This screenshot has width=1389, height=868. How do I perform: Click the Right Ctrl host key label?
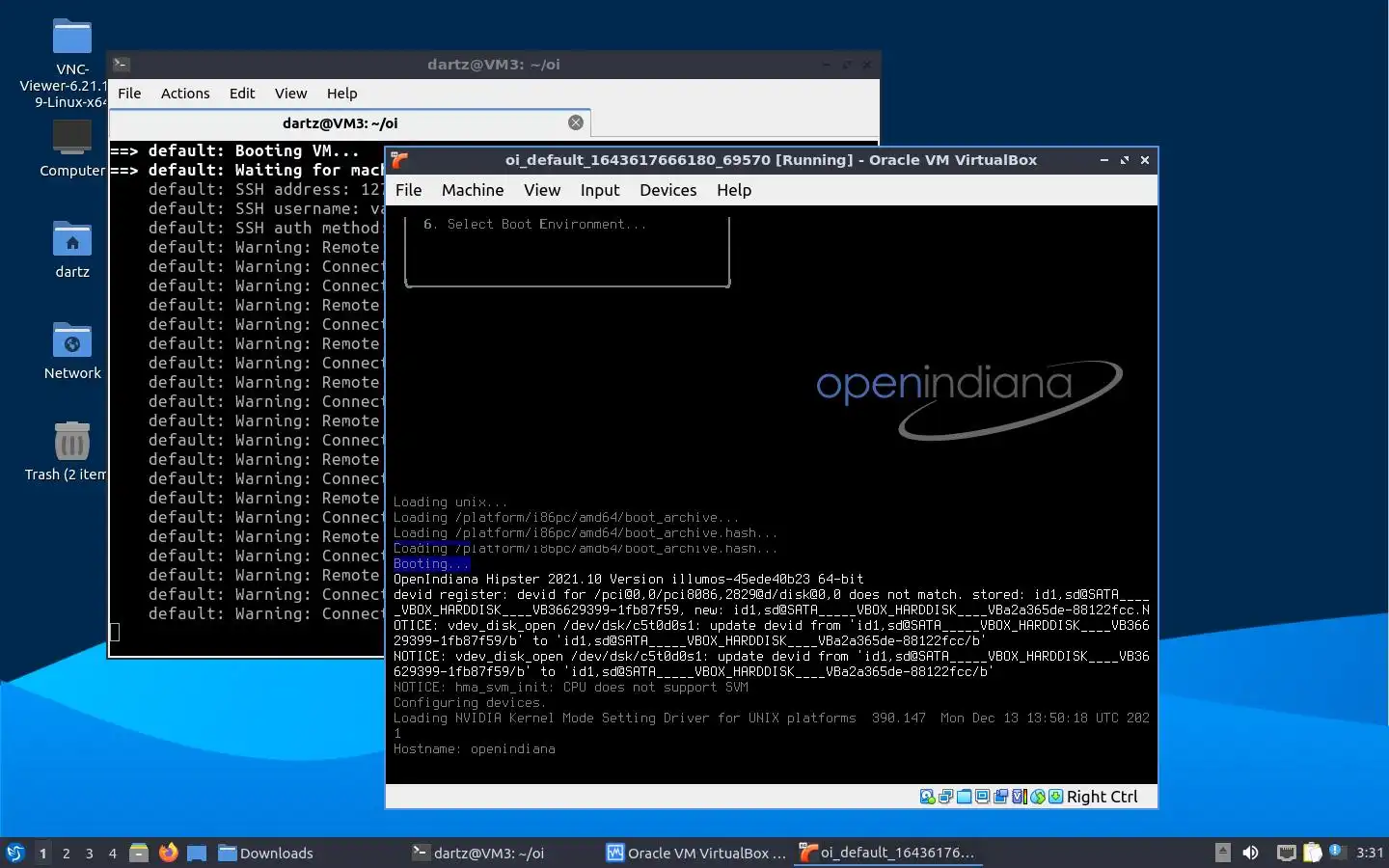pos(1103,797)
